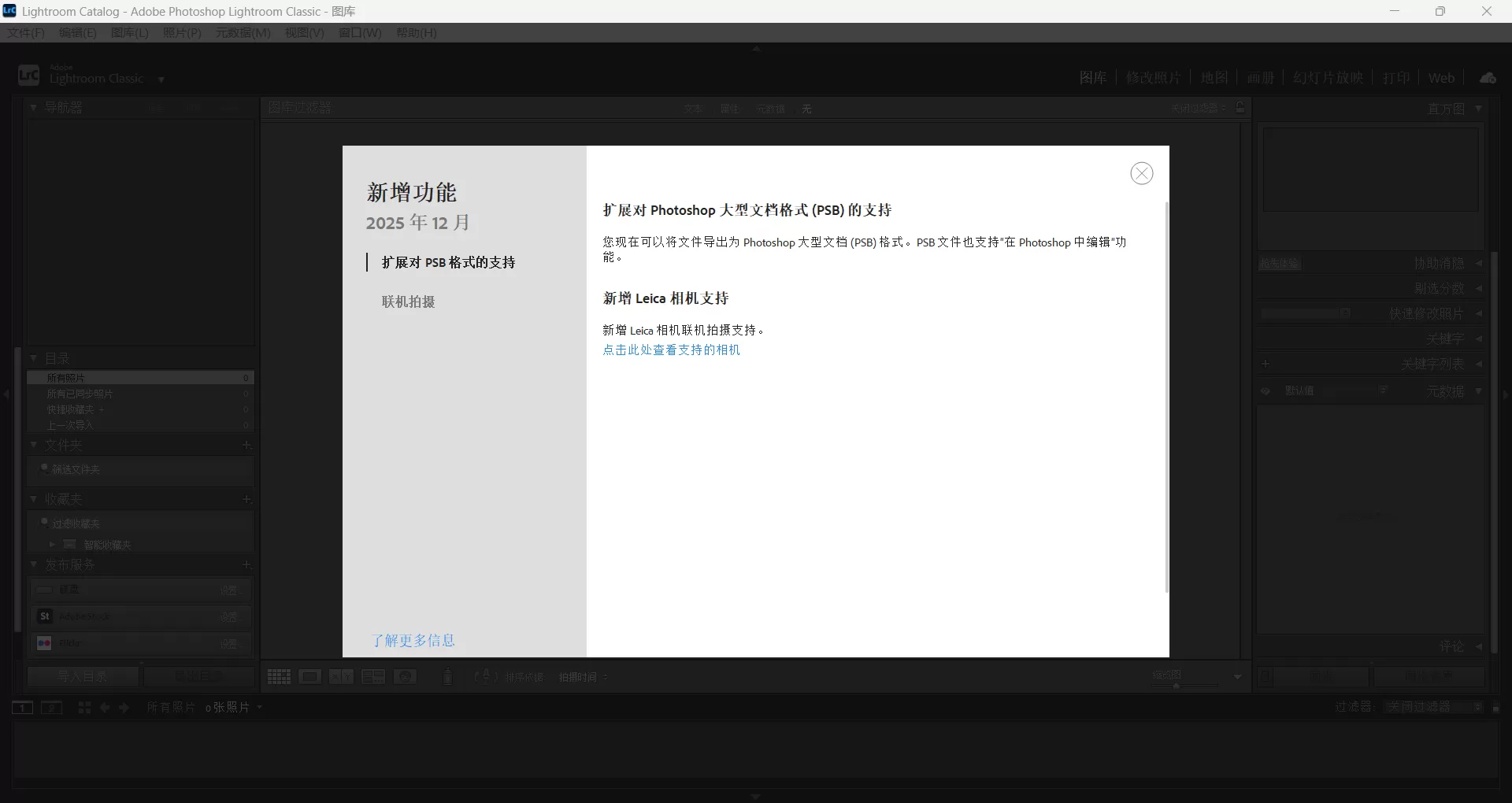
Task: Expand the 智能收藏夹 folder
Action: pyautogui.click(x=52, y=544)
